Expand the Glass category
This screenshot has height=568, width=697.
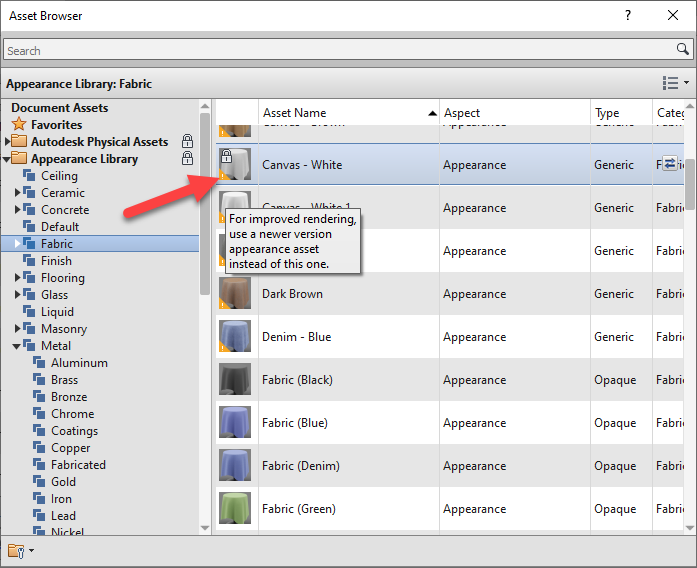tap(17, 294)
